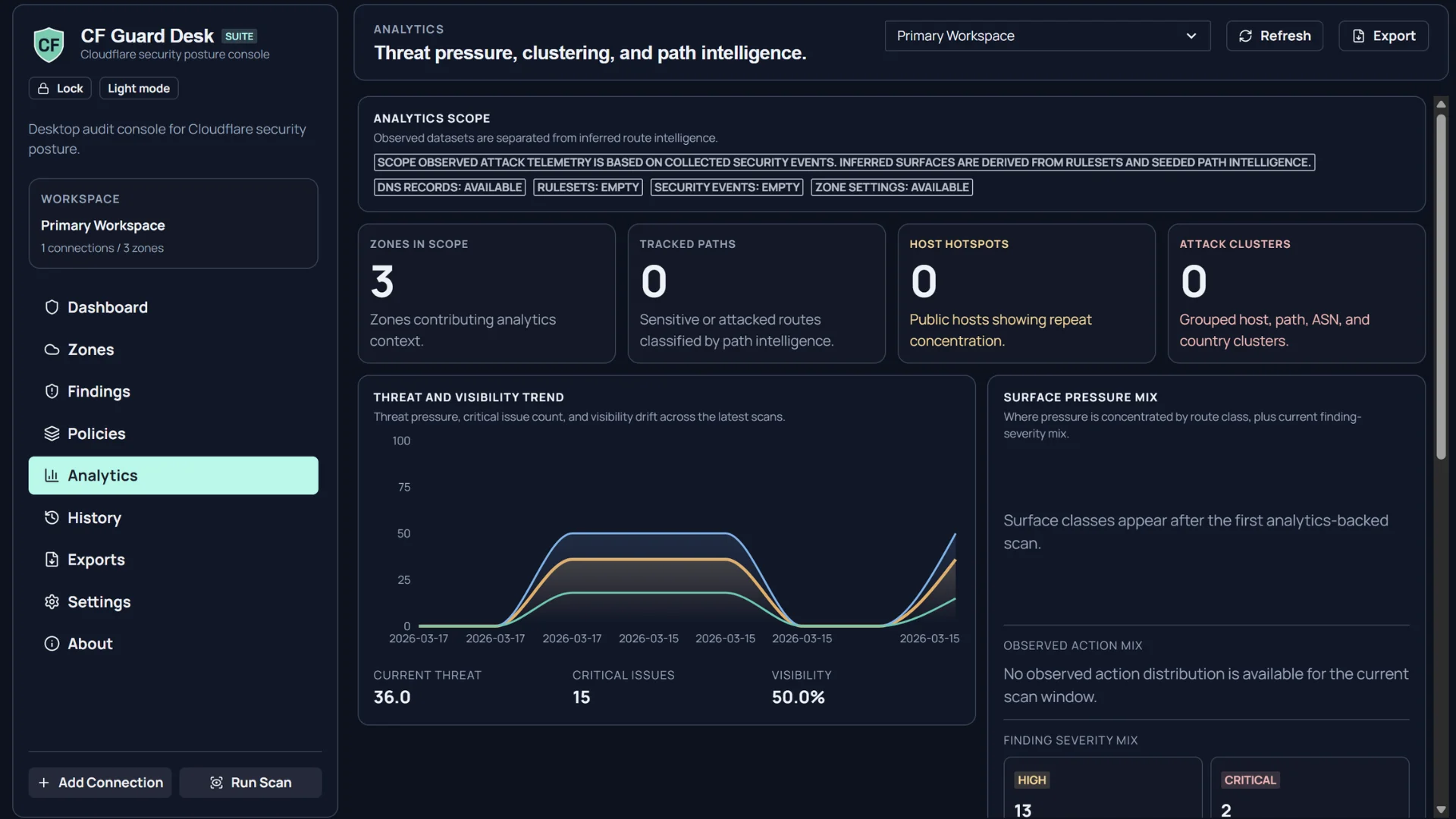Image resolution: width=1456 pixels, height=819 pixels.
Task: Click the Zones cloud icon in sidebar
Action: [52, 350]
